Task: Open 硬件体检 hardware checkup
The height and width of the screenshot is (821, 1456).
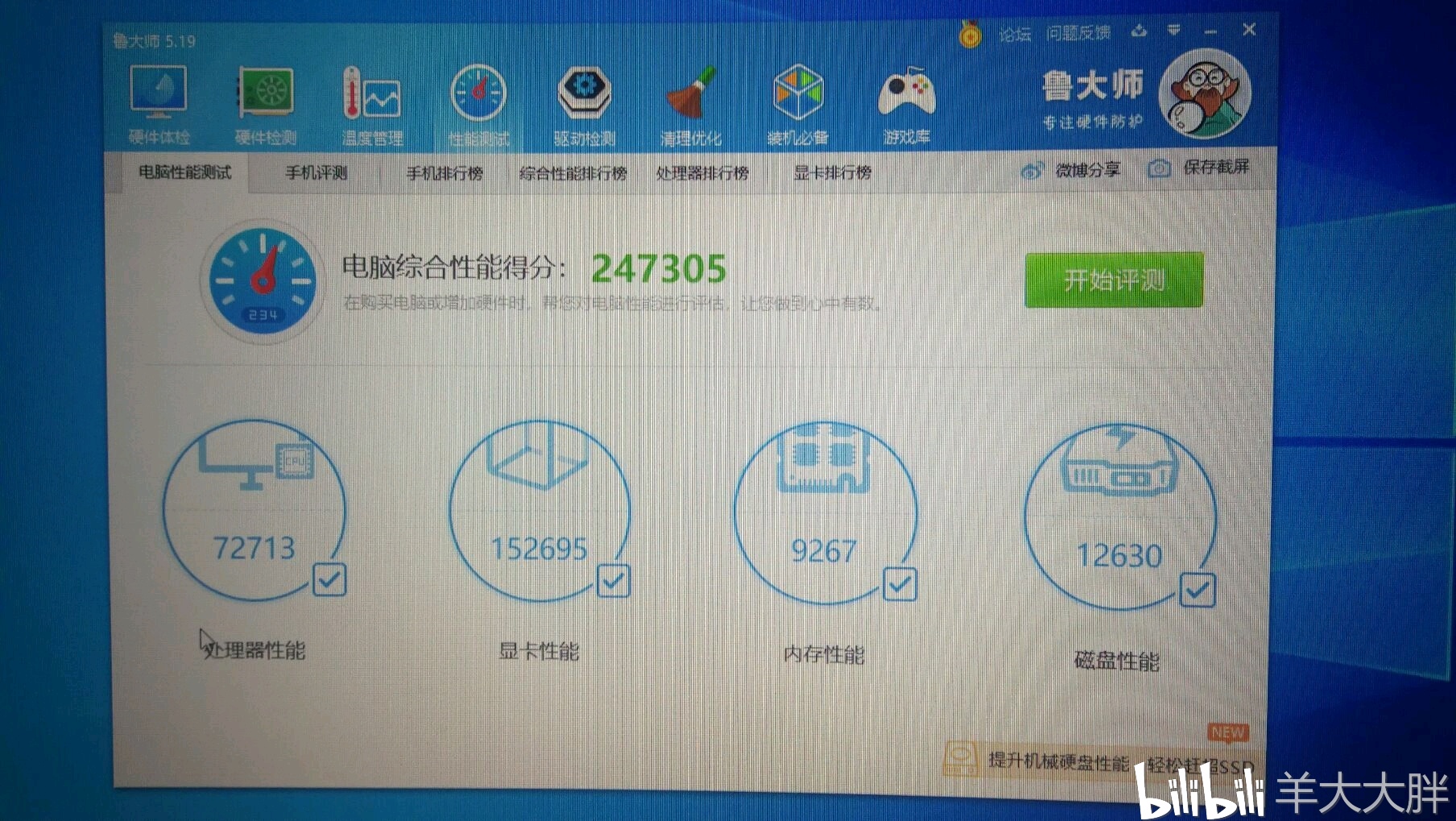Action: pos(159,106)
